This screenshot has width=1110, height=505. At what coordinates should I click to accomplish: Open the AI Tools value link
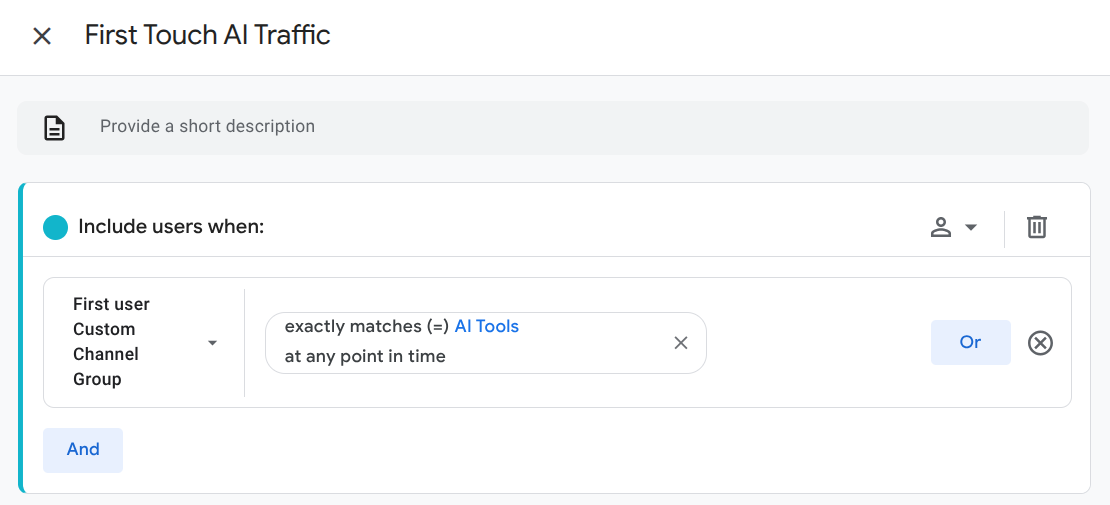click(487, 327)
